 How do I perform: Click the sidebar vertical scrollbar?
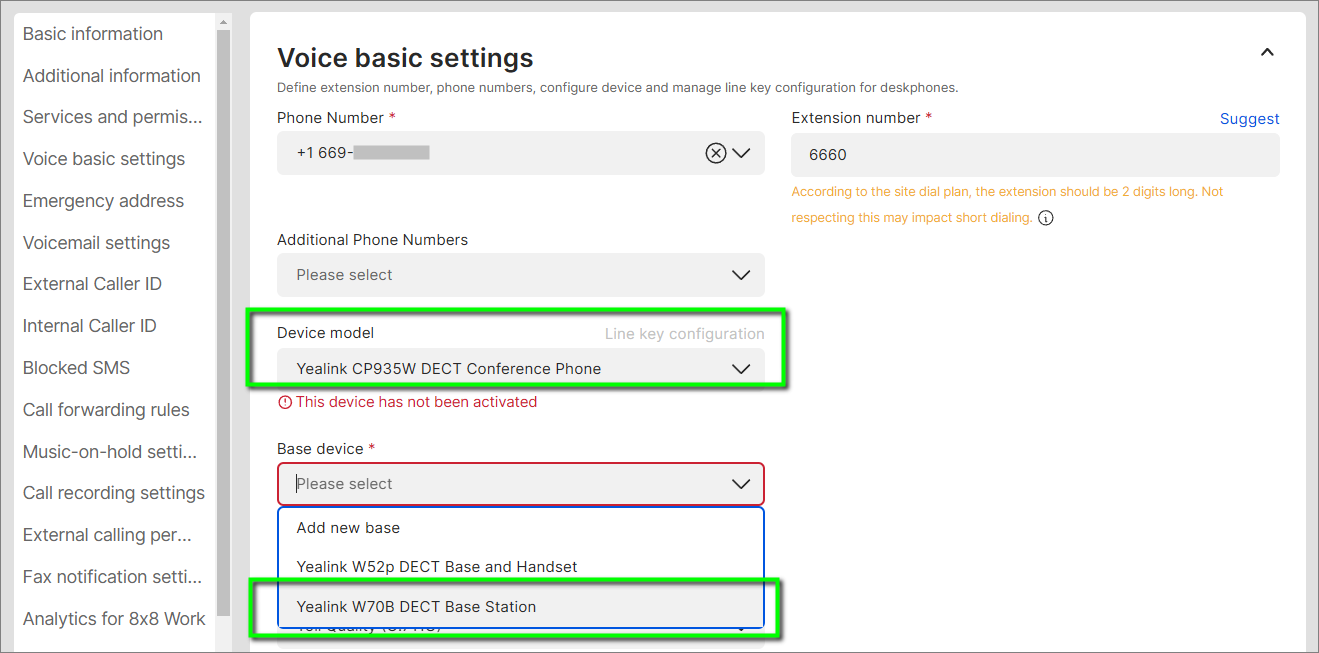pyautogui.click(x=223, y=300)
